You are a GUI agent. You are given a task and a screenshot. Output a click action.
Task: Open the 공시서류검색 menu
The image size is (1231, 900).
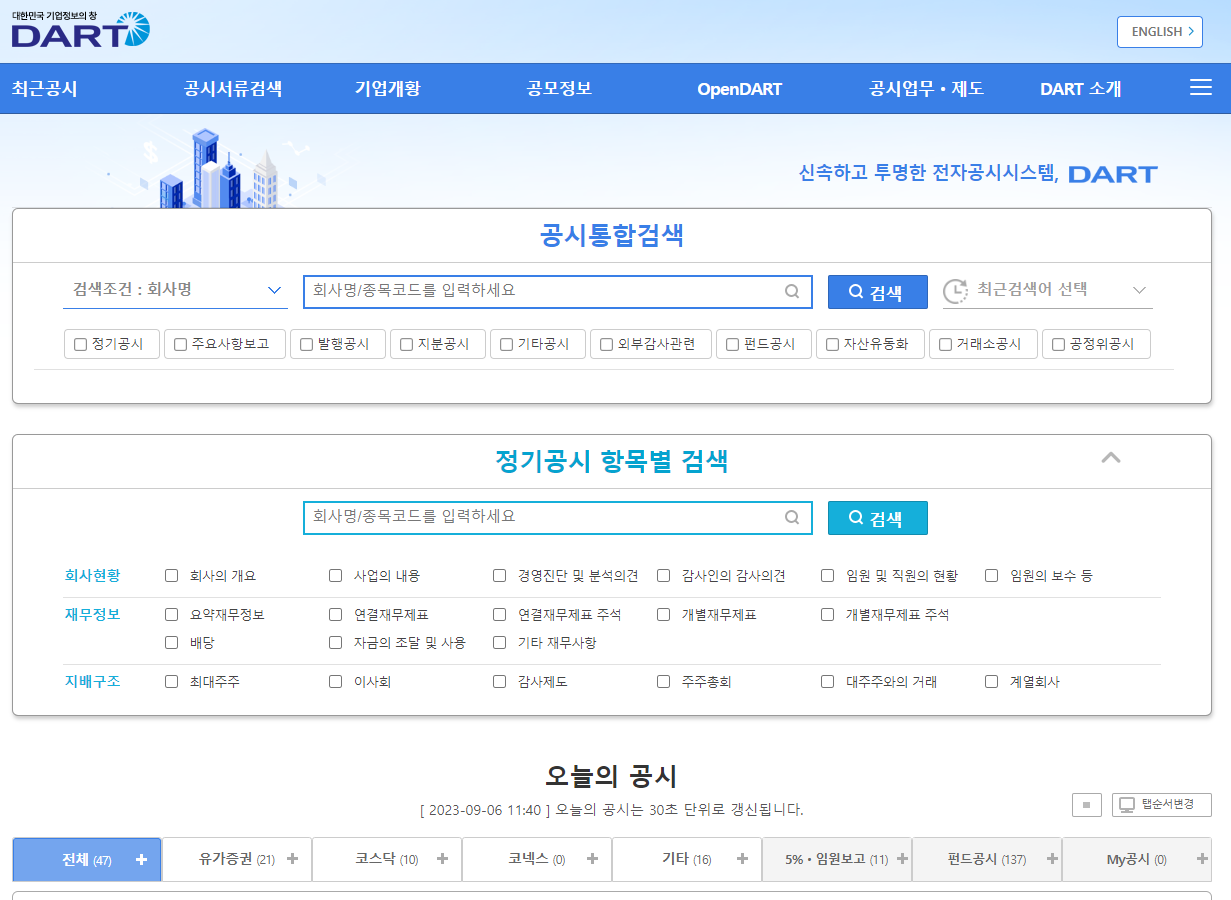232,88
